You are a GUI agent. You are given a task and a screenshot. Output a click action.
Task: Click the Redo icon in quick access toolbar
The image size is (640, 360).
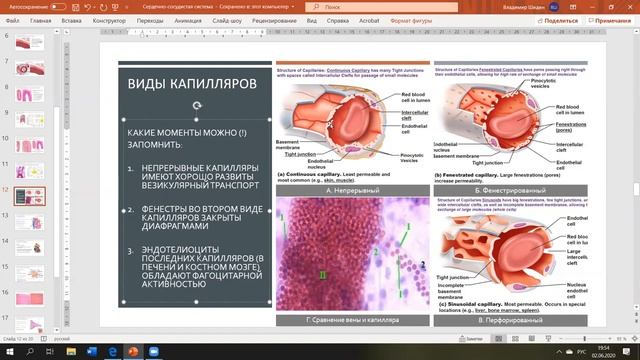[103, 7]
